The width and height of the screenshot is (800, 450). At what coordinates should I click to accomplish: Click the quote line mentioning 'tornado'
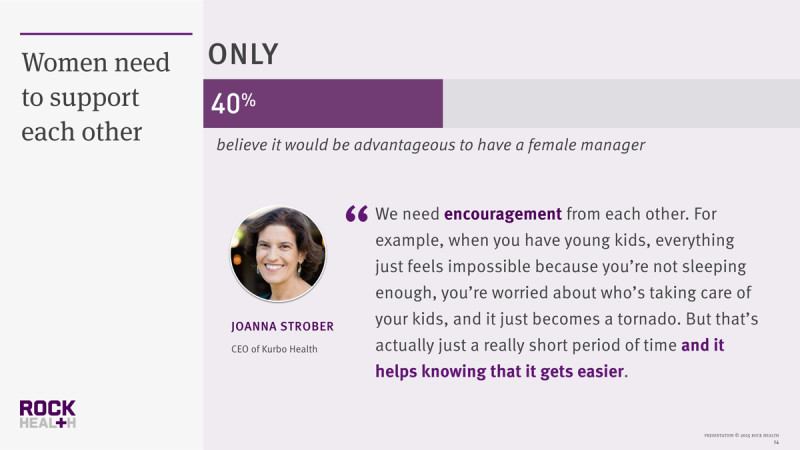567,319
